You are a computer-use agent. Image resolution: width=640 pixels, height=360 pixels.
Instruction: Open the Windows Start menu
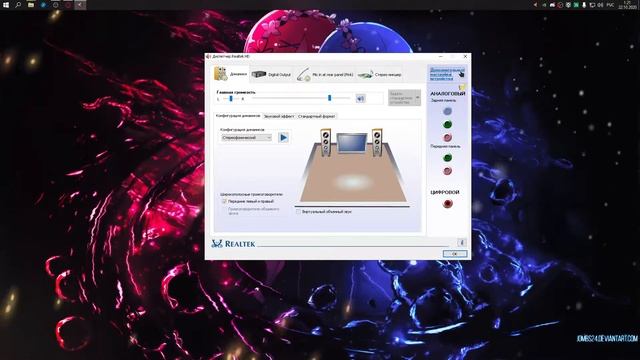click(6, 5)
